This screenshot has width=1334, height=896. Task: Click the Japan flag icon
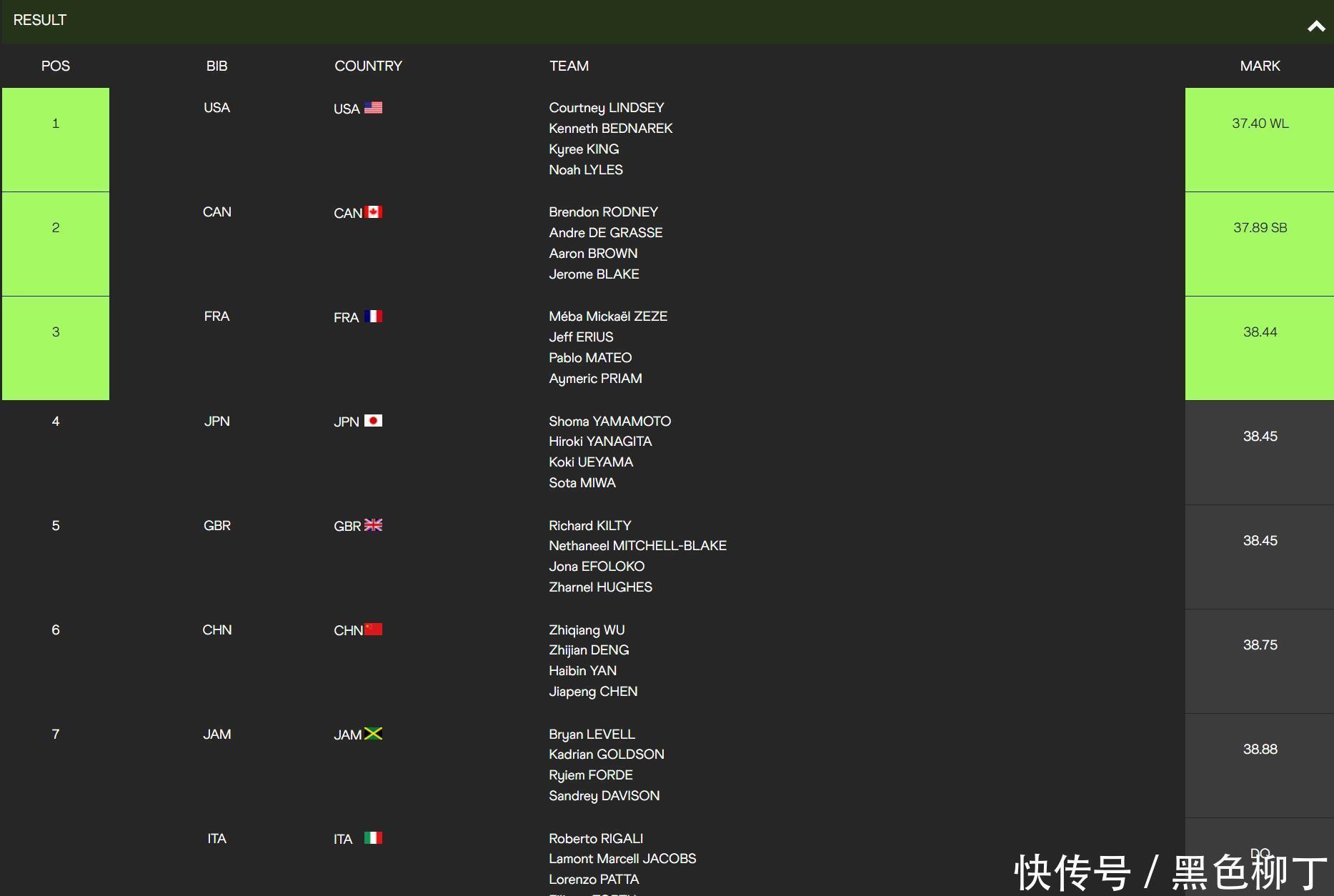(373, 421)
